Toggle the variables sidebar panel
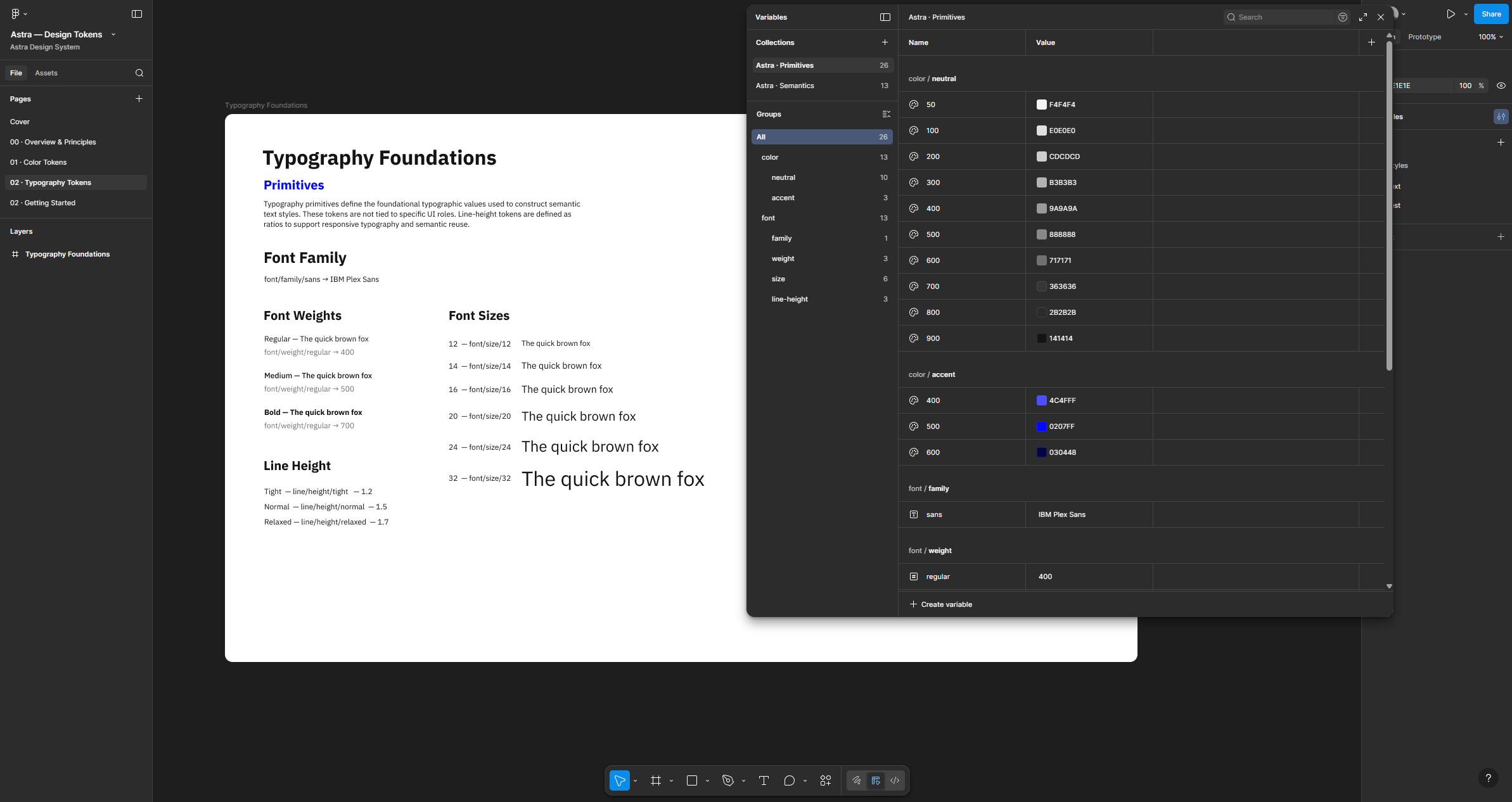 [885, 17]
